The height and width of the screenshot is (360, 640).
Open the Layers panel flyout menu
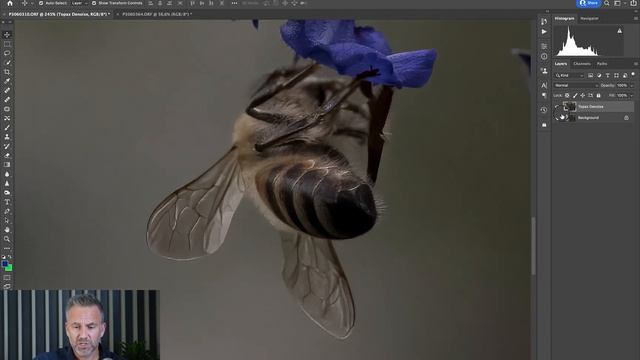(636, 64)
